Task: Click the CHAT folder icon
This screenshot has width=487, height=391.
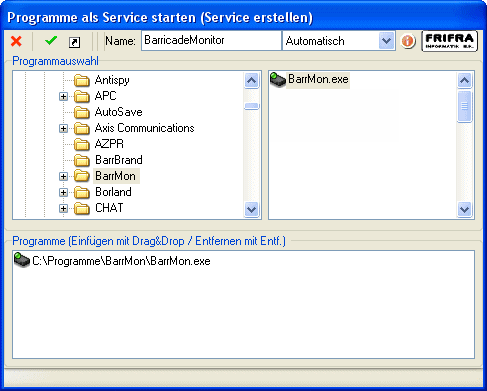Action: [82, 208]
